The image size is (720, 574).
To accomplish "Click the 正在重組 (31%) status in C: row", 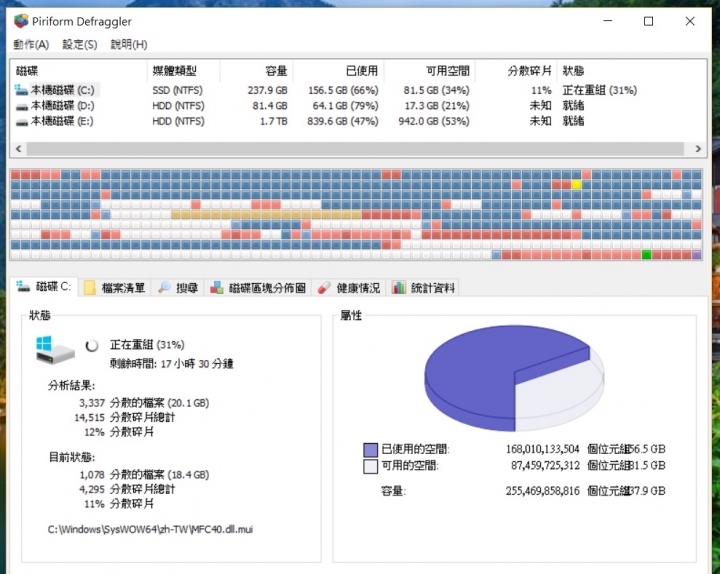I will pos(599,90).
